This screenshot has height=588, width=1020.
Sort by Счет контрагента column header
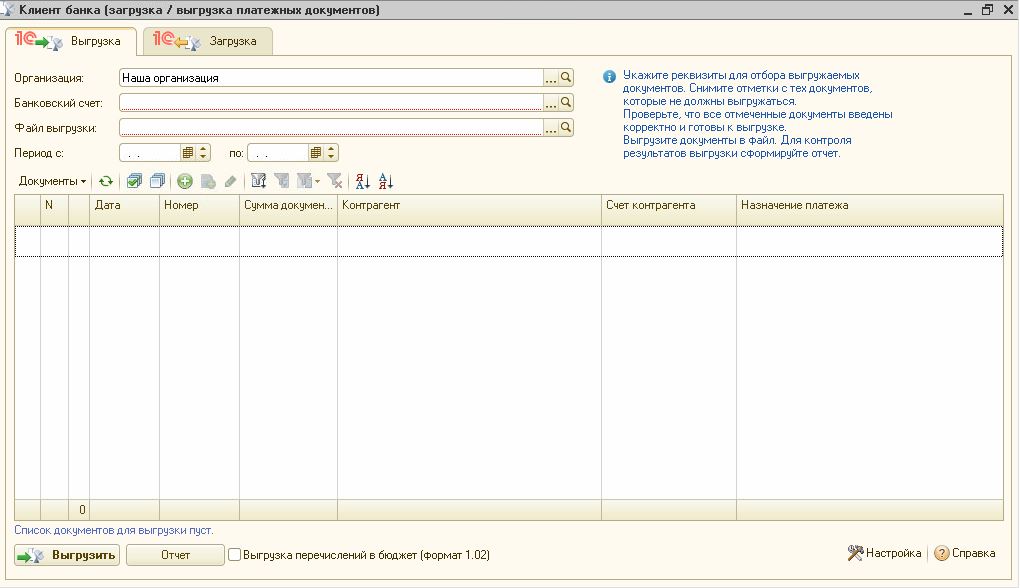[669, 210]
